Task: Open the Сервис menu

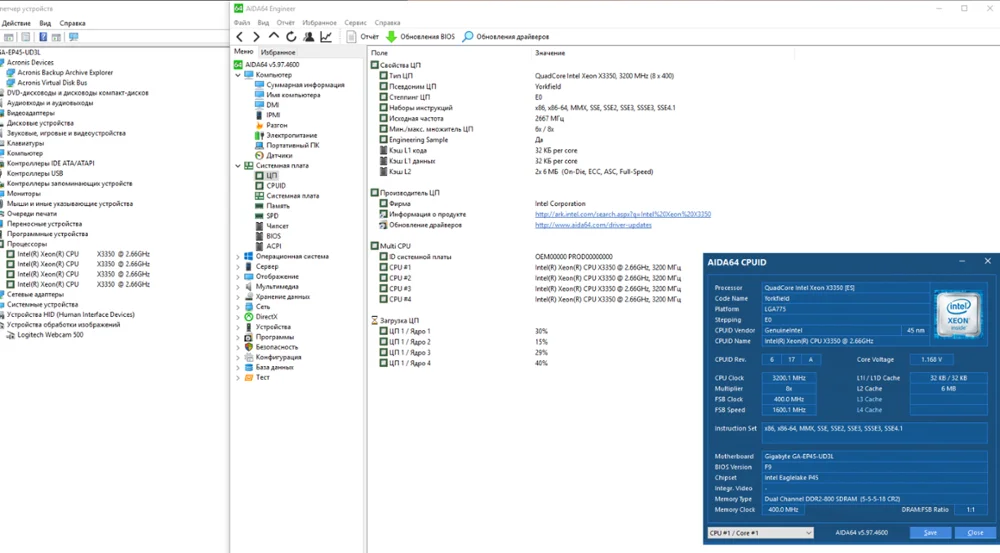Action: [x=355, y=23]
